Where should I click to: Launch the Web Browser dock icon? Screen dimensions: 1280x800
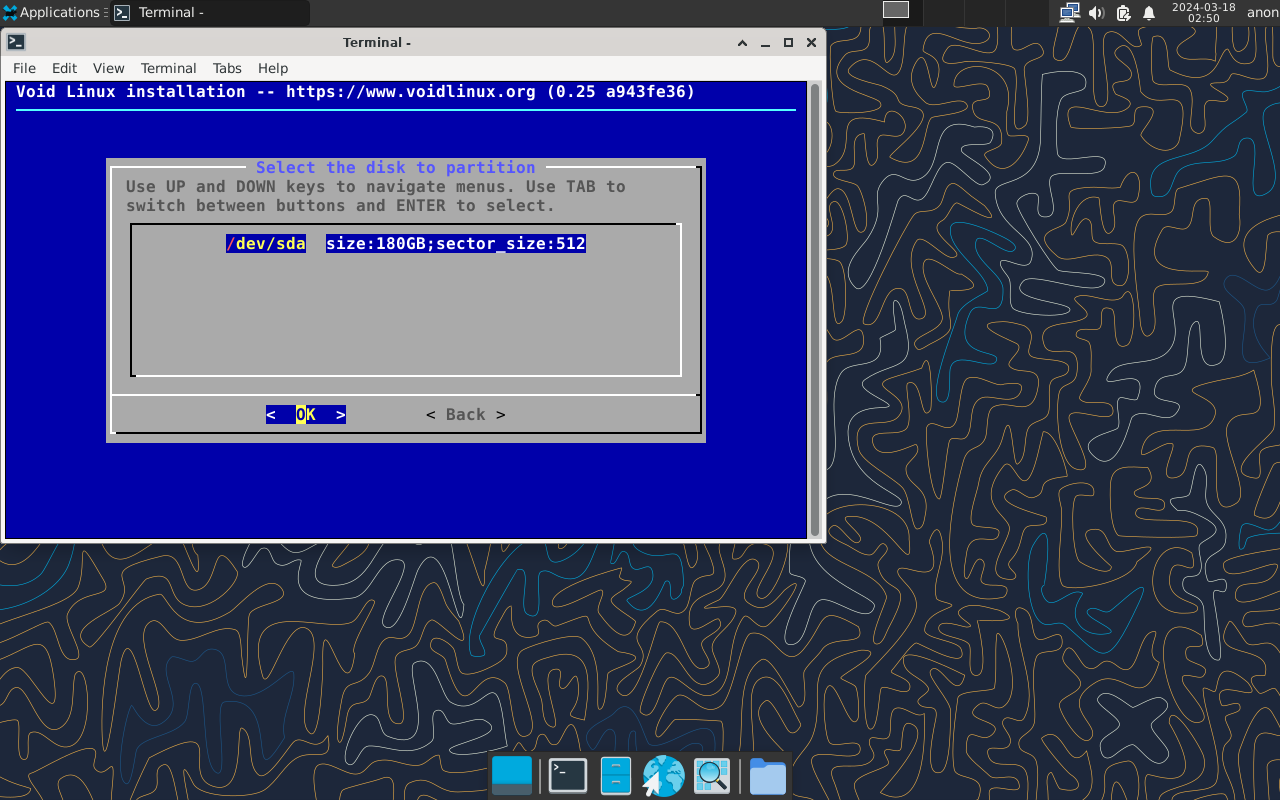point(663,776)
